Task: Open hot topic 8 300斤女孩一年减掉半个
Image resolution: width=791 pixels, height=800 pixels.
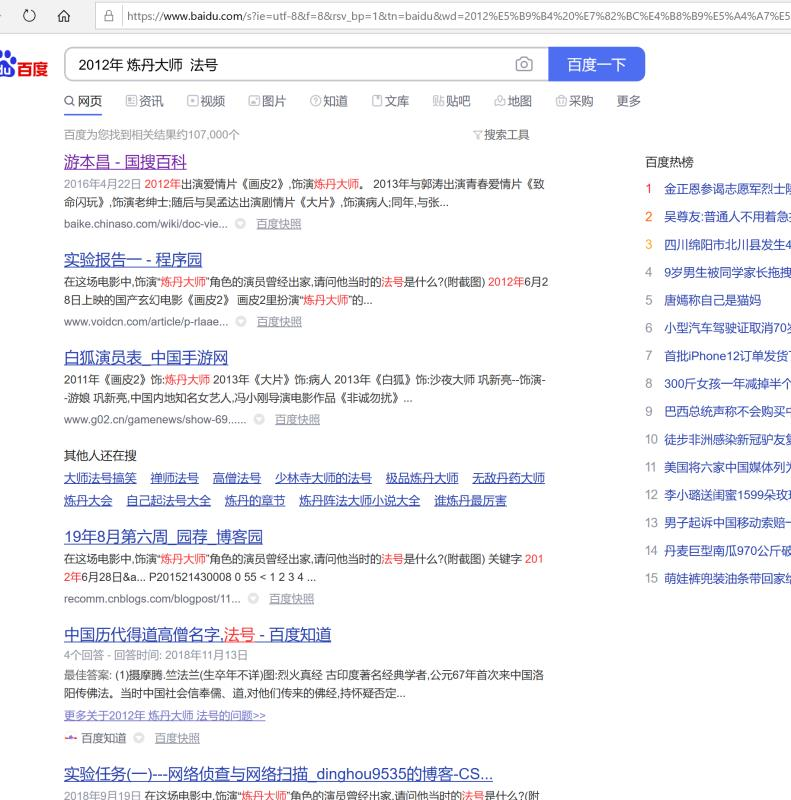Action: [x=727, y=384]
